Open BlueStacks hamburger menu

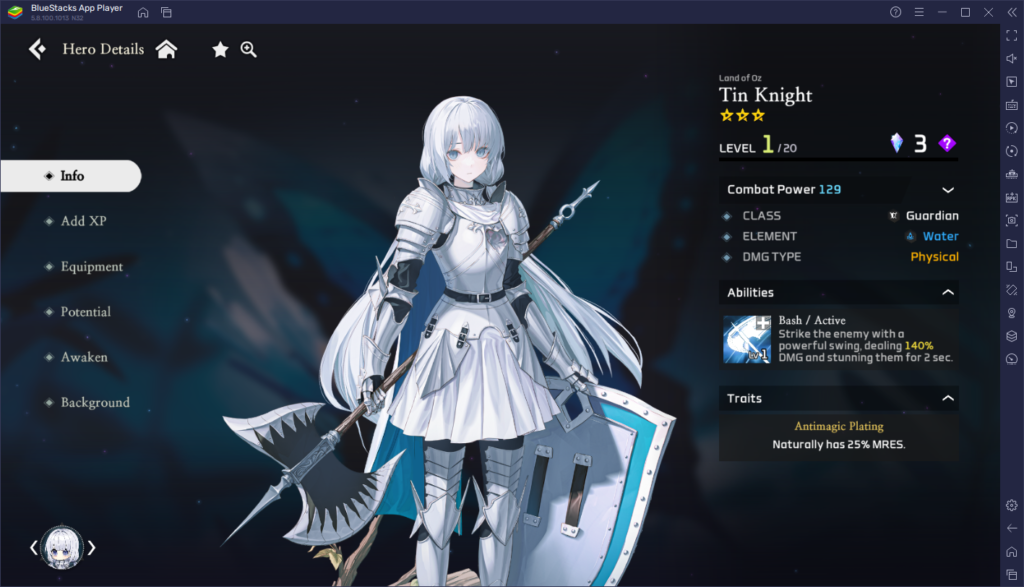[918, 12]
